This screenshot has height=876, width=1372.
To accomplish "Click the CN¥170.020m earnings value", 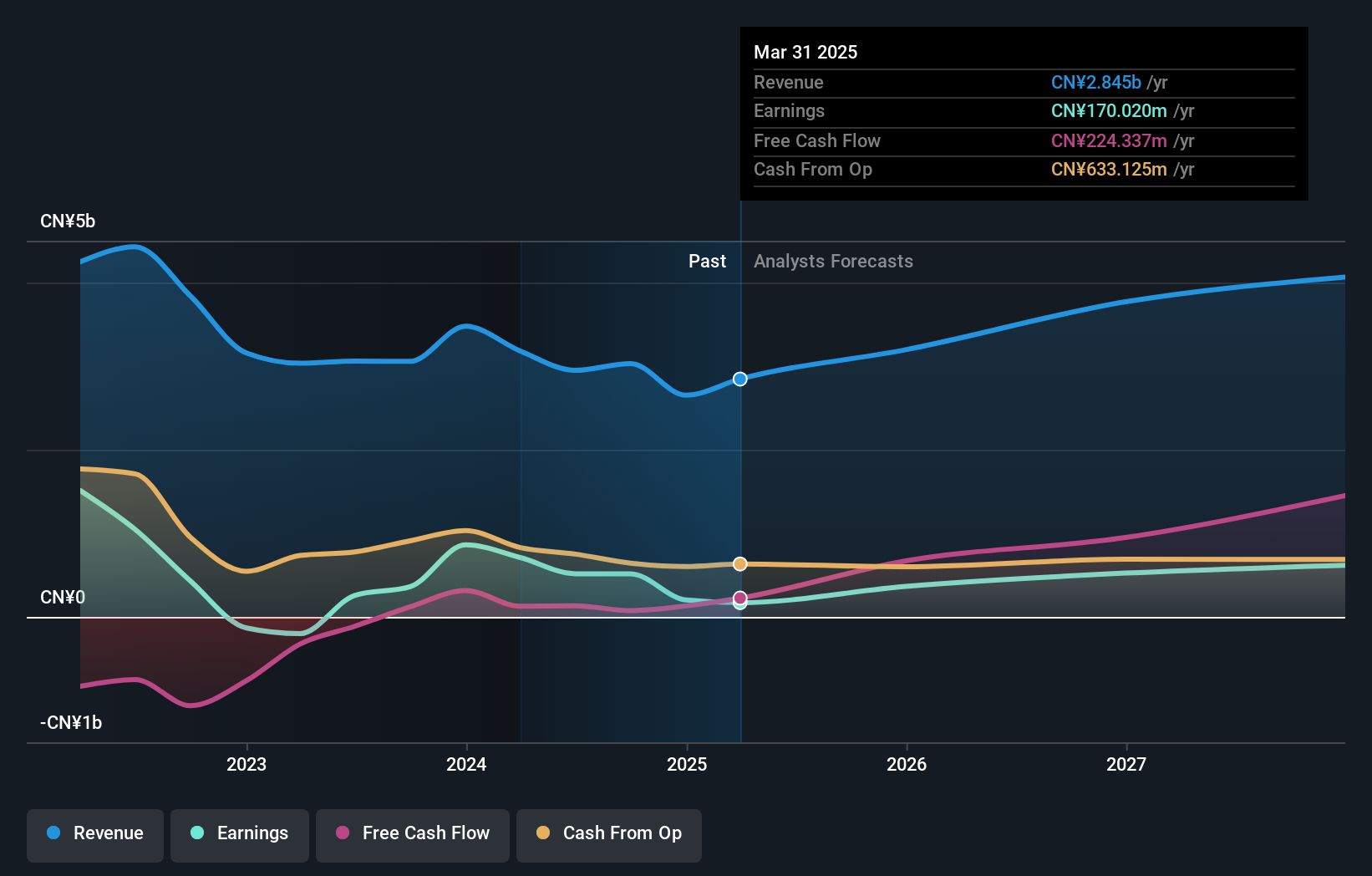I will [1109, 111].
